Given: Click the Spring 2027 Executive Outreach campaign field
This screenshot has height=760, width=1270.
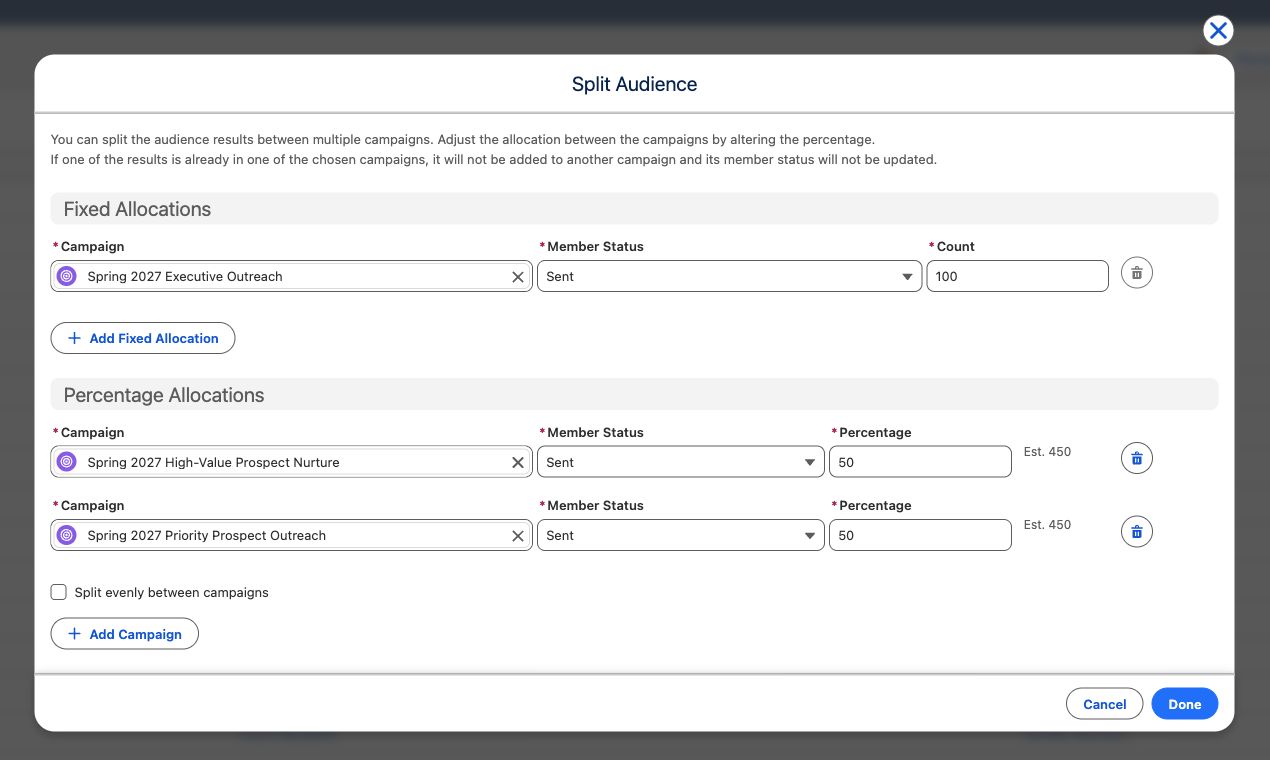Looking at the screenshot, I should [x=291, y=276].
